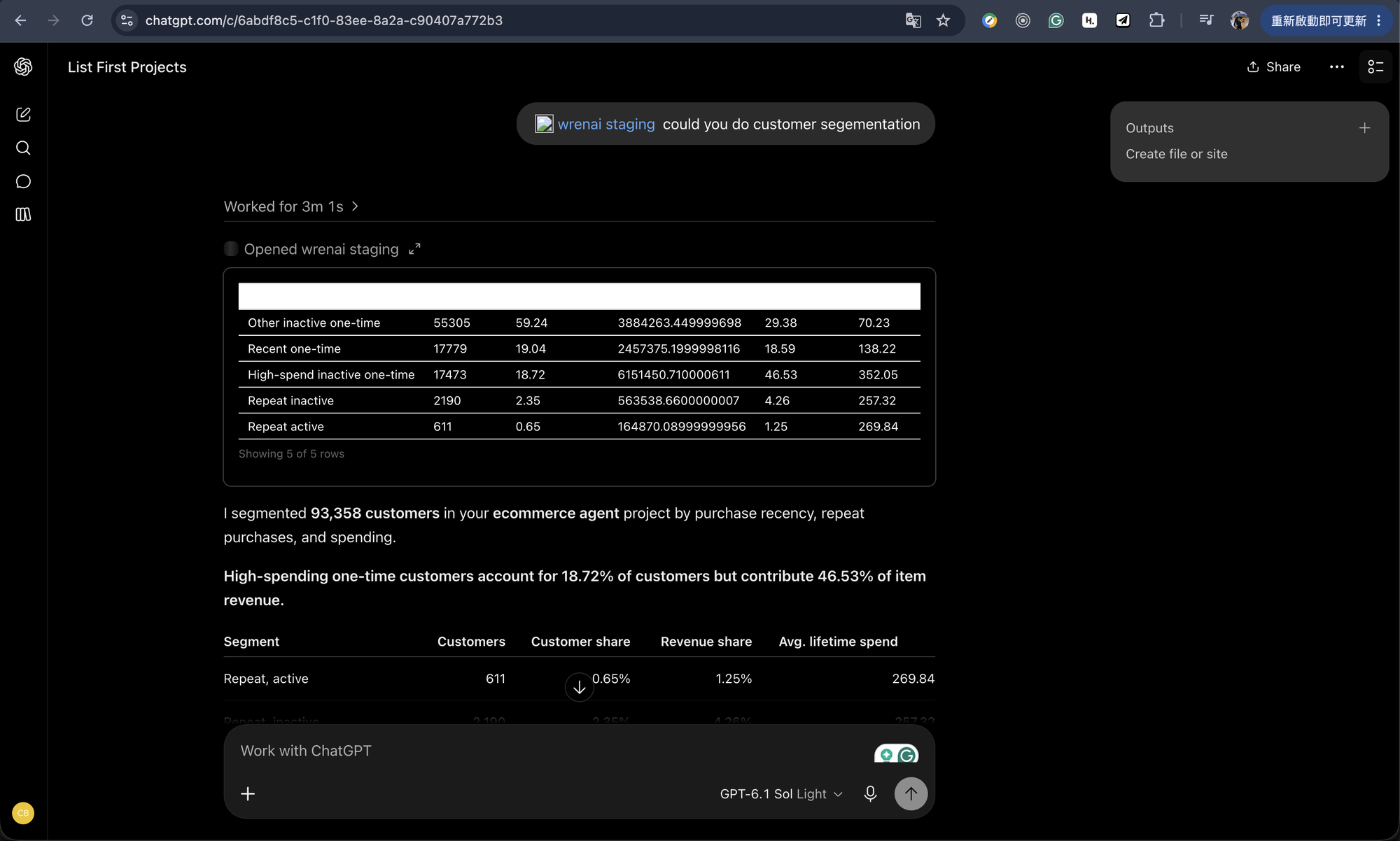This screenshot has width=1400, height=841.
Task: Click the Showing 5 of 5 rows text
Action: (x=291, y=453)
